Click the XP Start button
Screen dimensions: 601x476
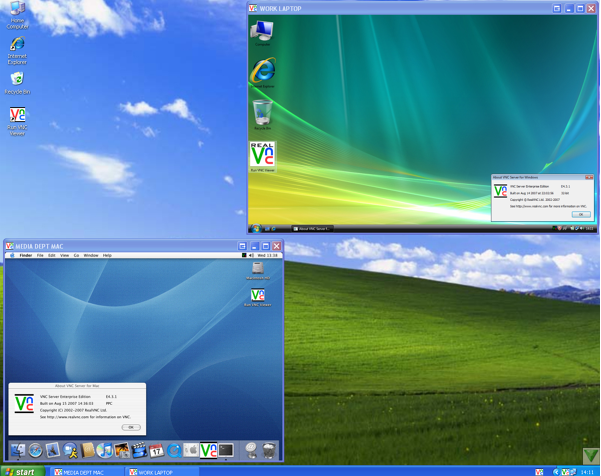click(x=22, y=471)
